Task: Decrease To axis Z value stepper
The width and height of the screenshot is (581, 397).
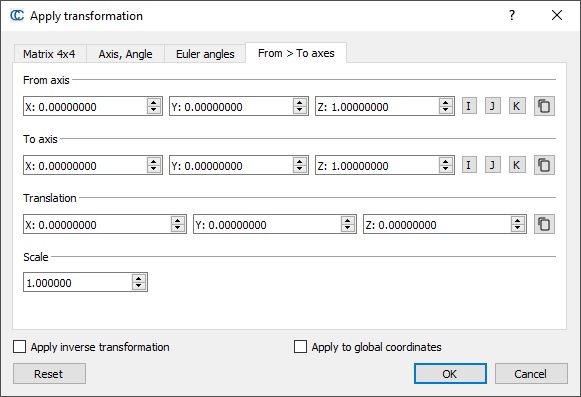Action: (445, 169)
